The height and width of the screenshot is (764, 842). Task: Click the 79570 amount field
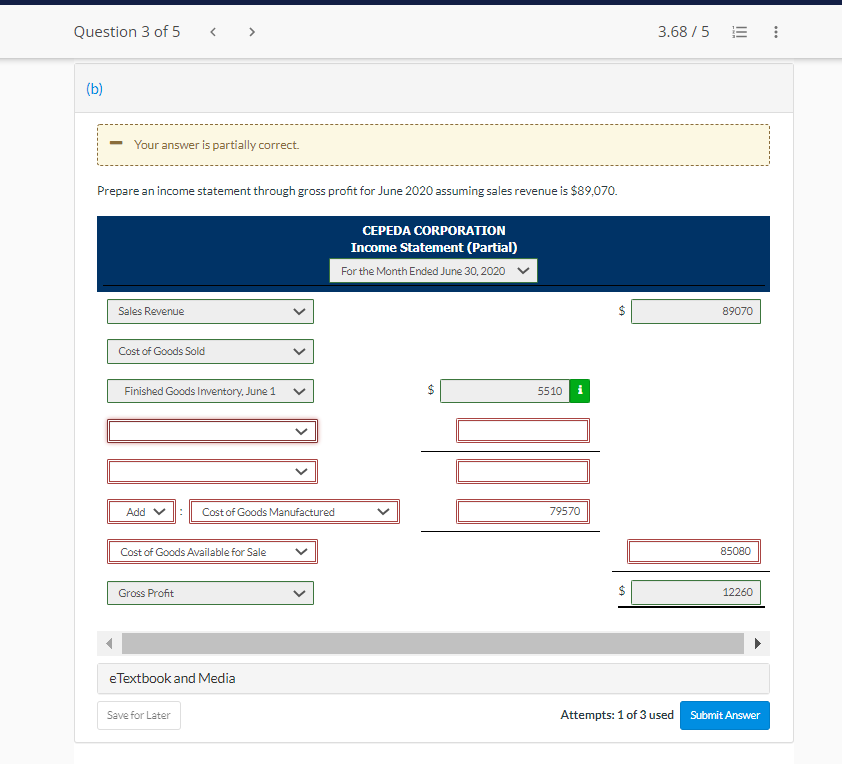pyautogui.click(x=523, y=511)
